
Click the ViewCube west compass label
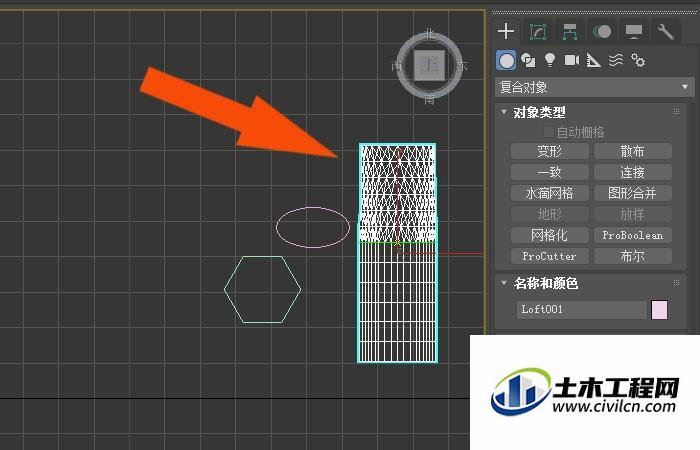[x=396, y=66]
